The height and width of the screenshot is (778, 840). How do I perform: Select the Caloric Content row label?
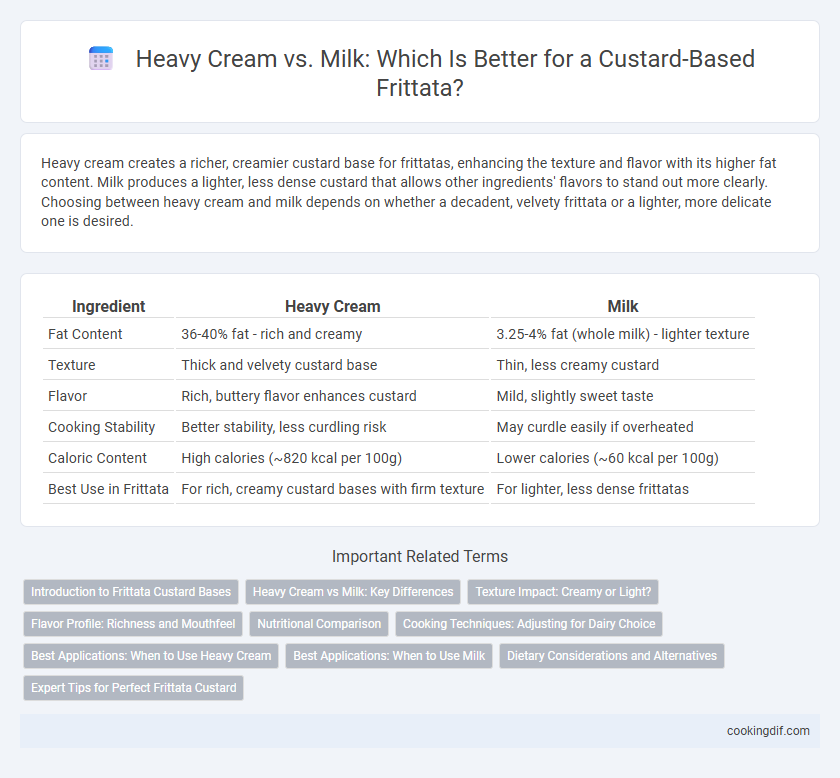click(x=97, y=458)
